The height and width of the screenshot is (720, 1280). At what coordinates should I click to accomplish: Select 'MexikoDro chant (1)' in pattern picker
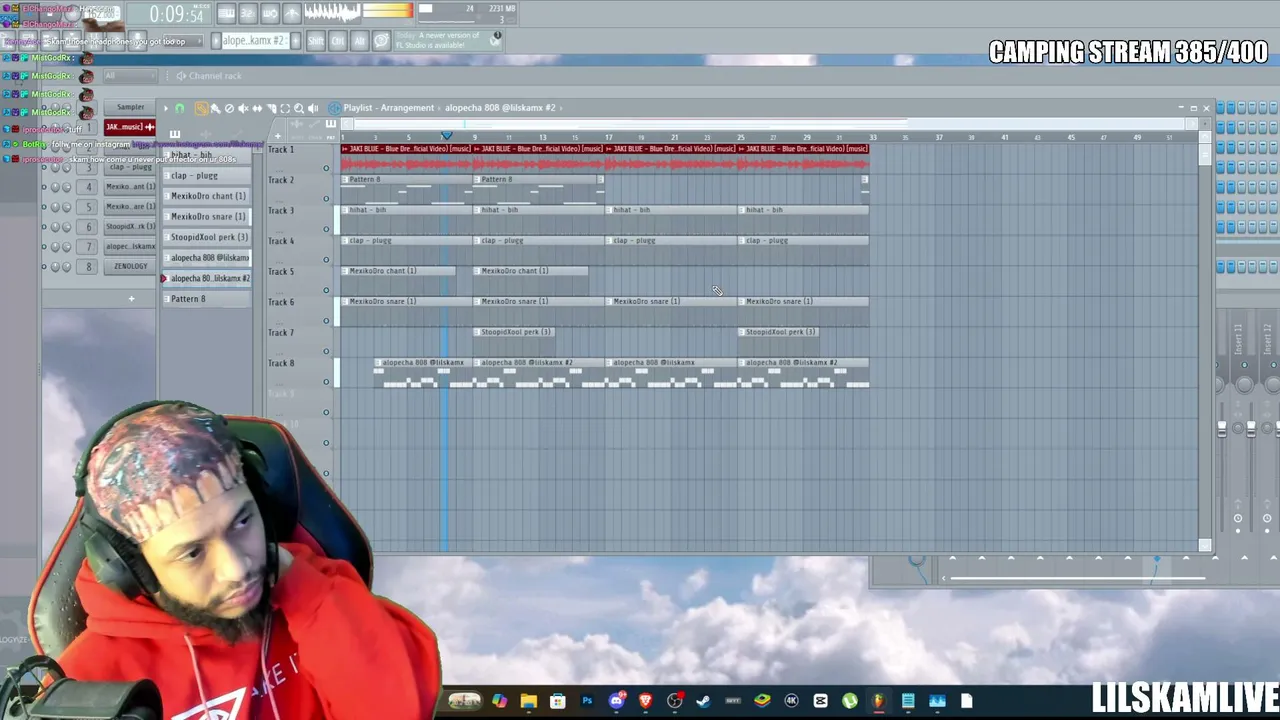[x=207, y=196]
